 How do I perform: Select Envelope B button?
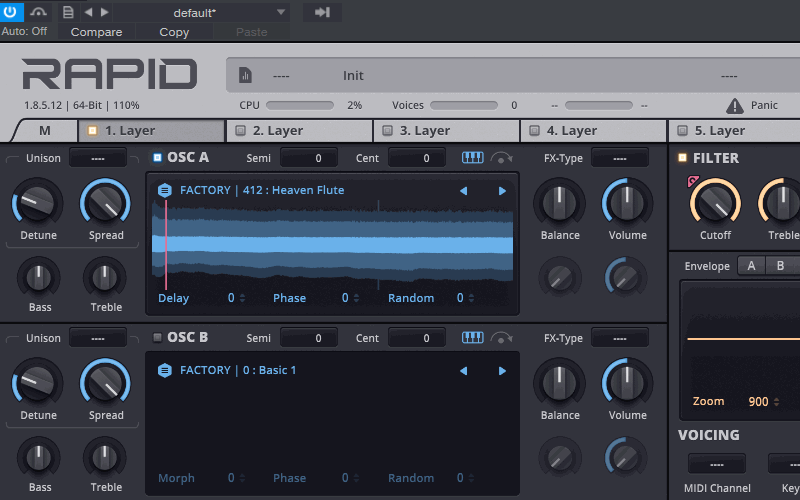780,266
